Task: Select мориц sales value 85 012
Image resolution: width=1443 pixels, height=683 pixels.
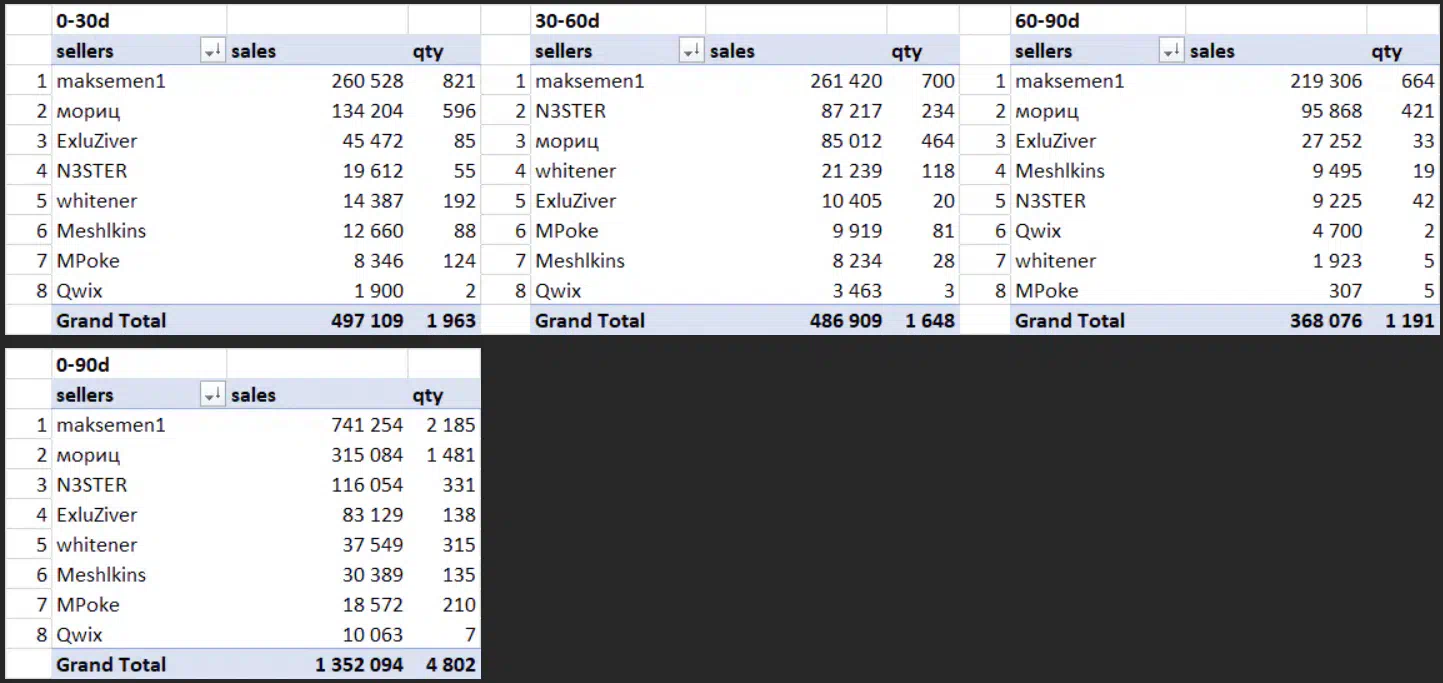Action: (852, 141)
